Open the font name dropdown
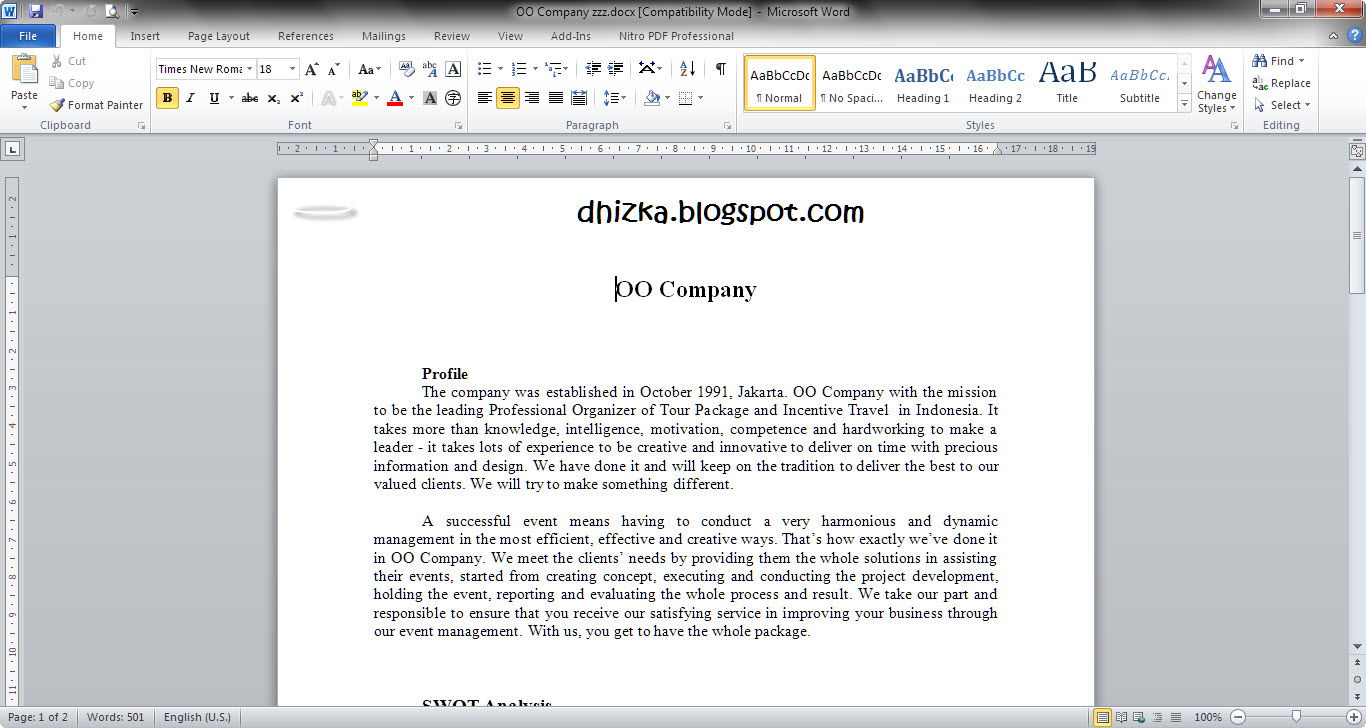 (x=249, y=69)
